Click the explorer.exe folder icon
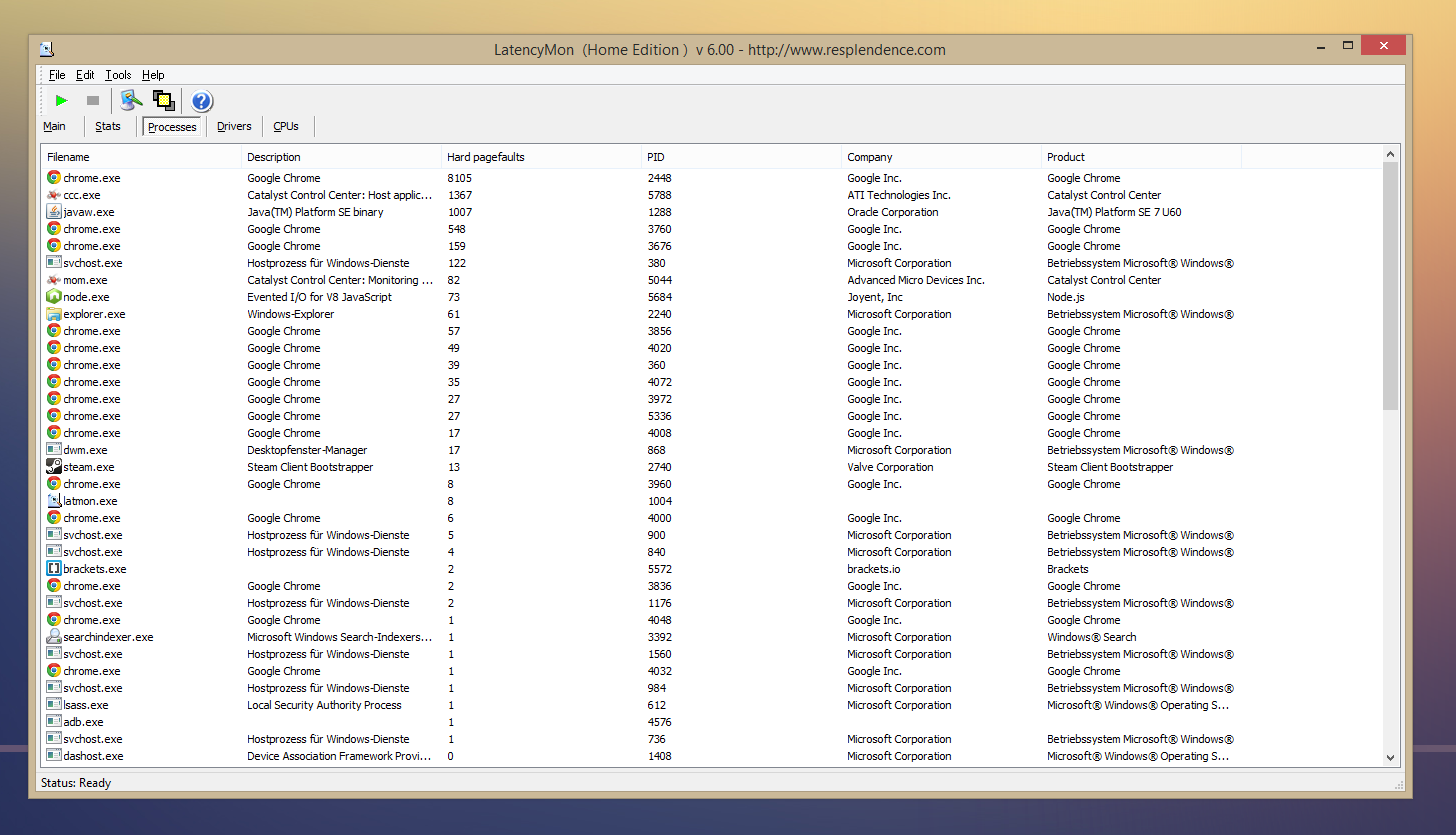Viewport: 1456px width, 835px height. pyautogui.click(x=54, y=314)
